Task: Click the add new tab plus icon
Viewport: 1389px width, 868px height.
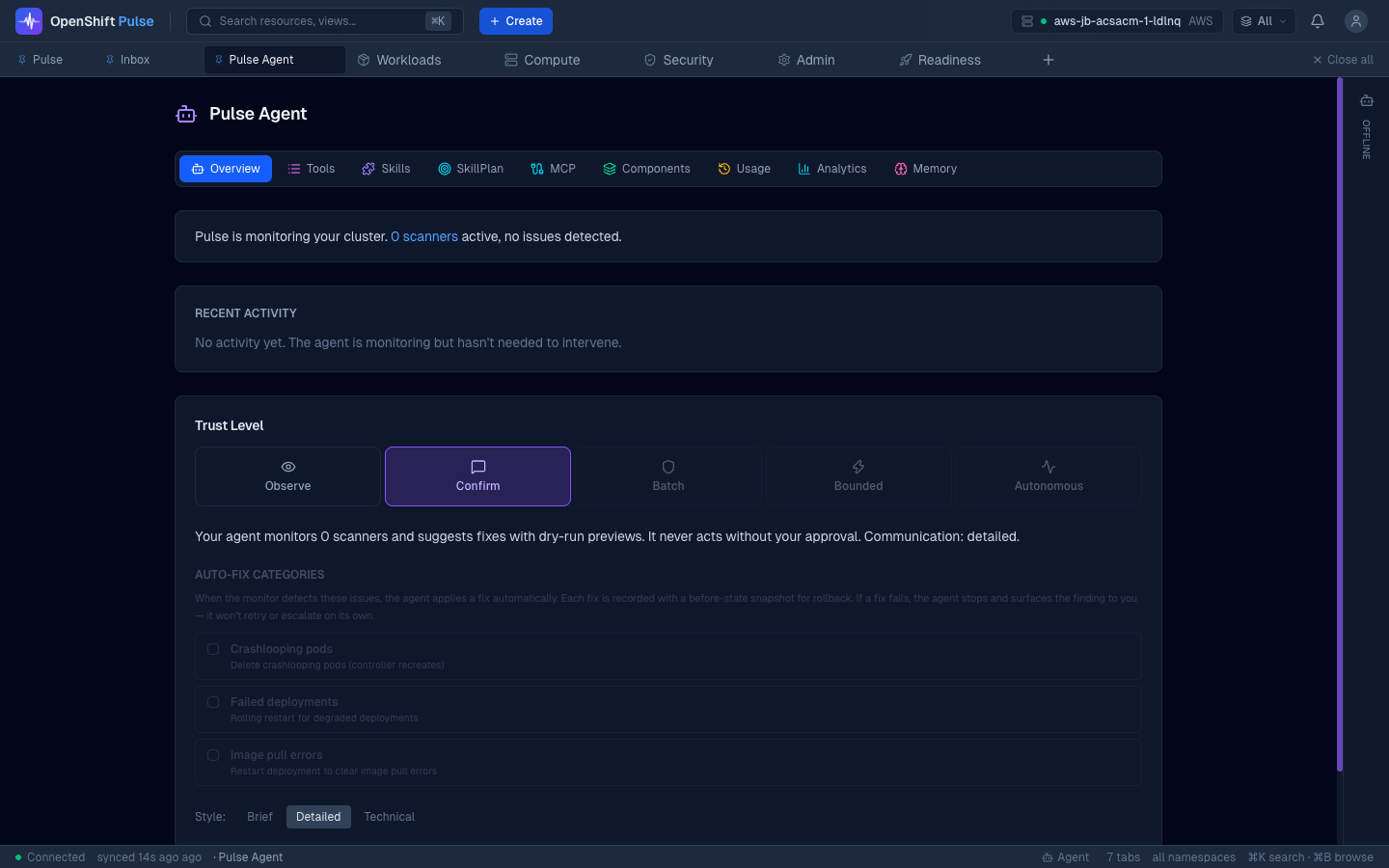Action: click(x=1049, y=60)
